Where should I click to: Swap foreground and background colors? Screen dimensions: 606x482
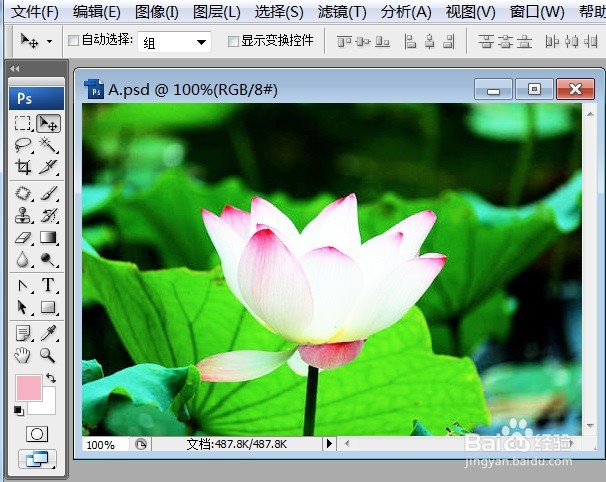coord(51,378)
